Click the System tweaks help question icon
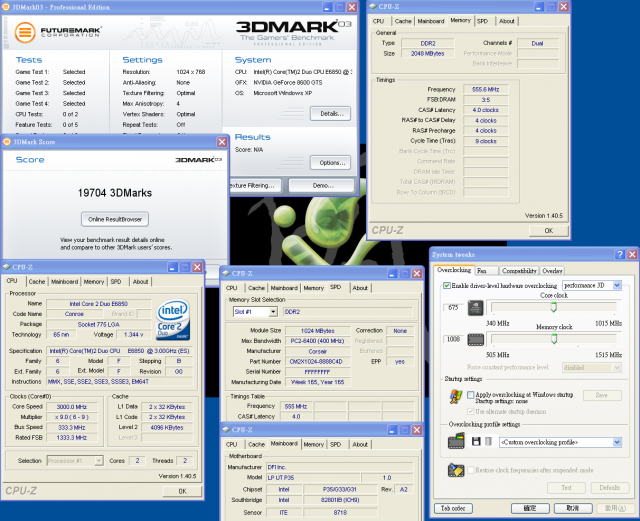Viewport: 640px width, 521px height. pyautogui.click(x=620, y=254)
